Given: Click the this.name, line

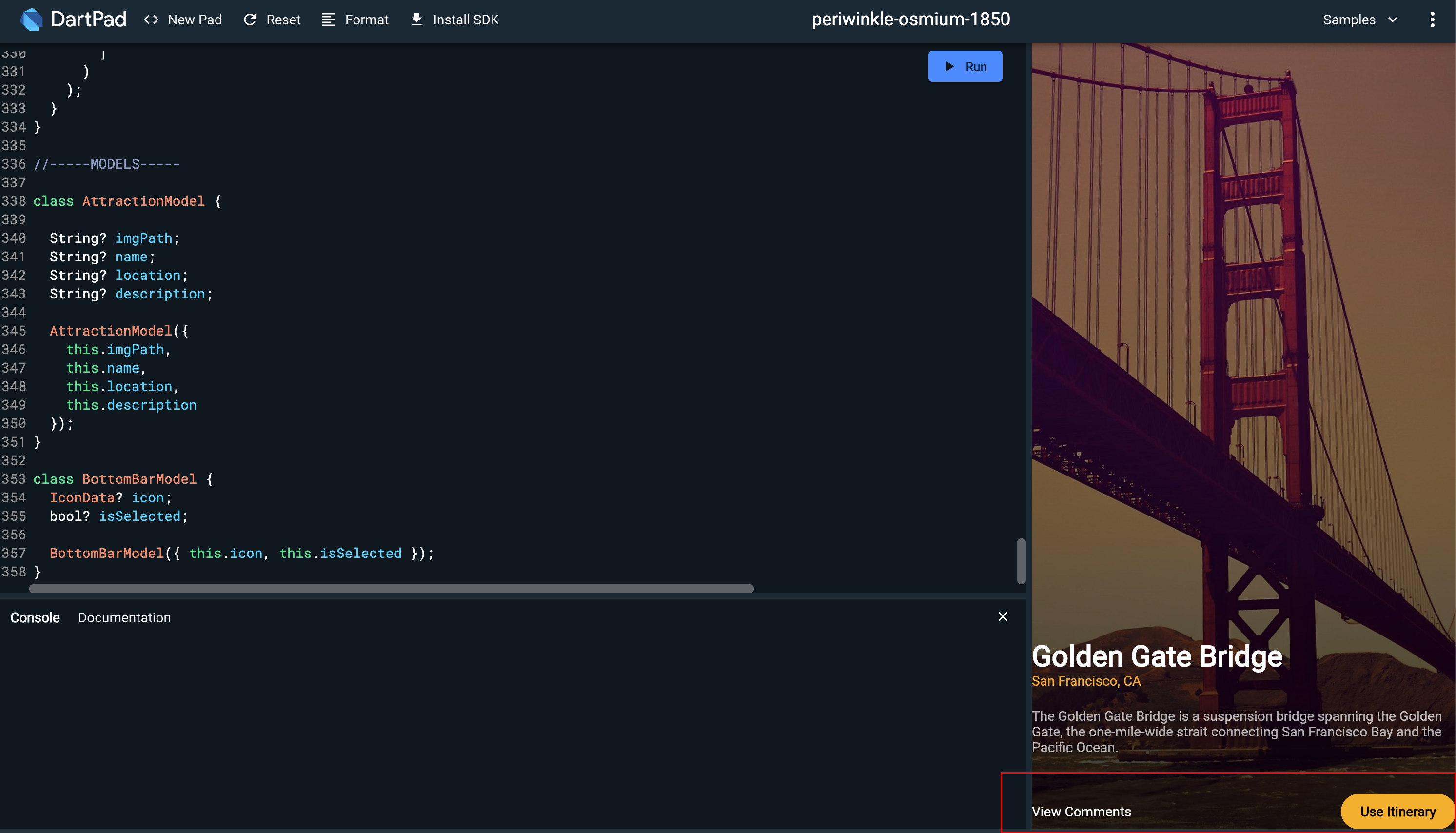Looking at the screenshot, I should 106,368.
